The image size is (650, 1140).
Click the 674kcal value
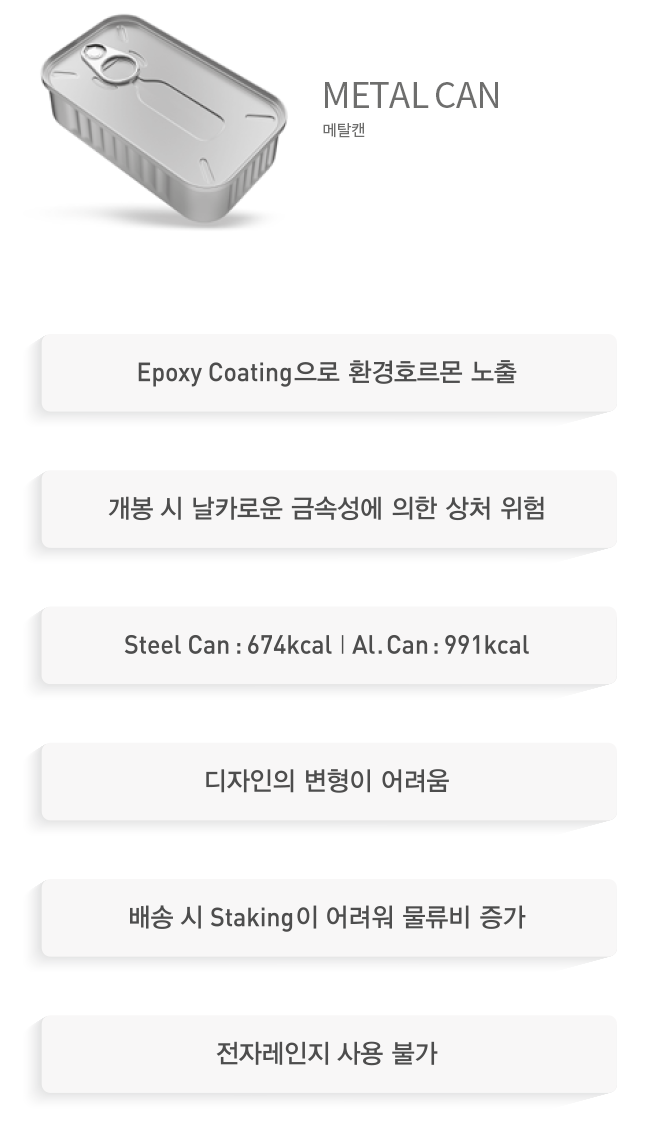tap(288, 645)
